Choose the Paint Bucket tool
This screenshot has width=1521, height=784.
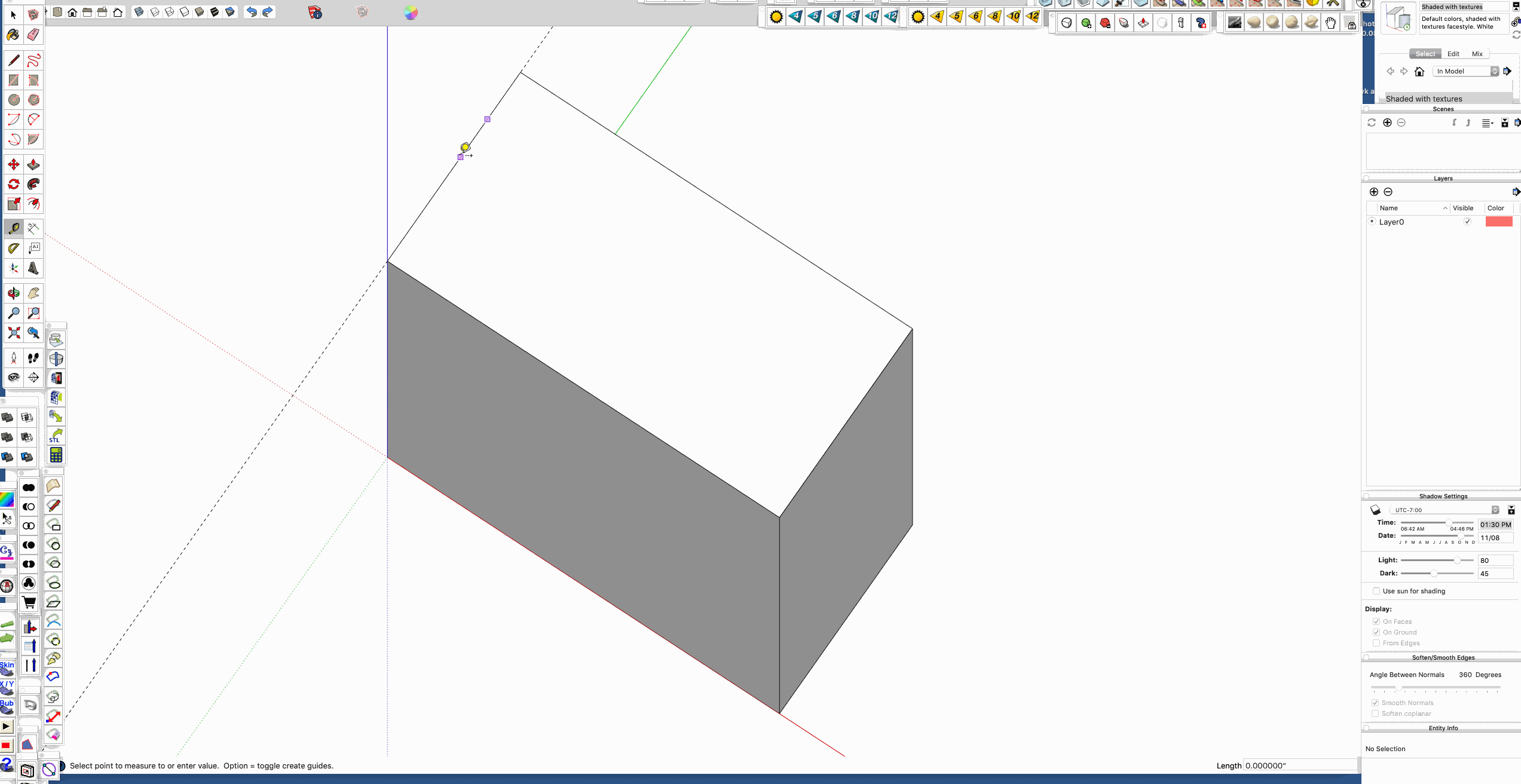13,35
